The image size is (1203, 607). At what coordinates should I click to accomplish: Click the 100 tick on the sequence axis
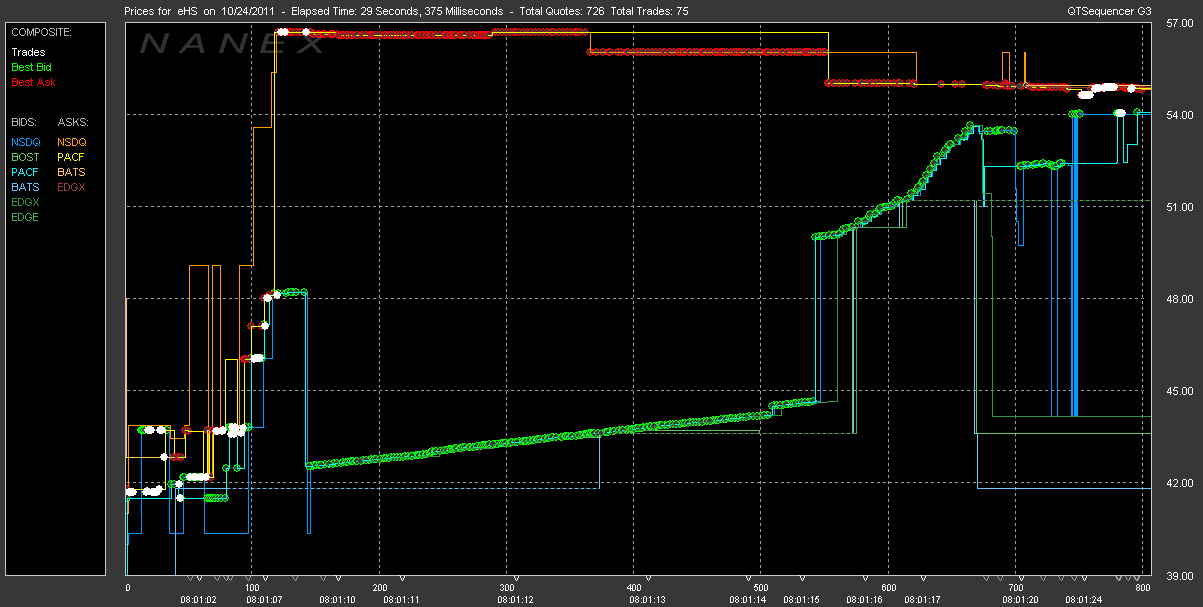[253, 588]
